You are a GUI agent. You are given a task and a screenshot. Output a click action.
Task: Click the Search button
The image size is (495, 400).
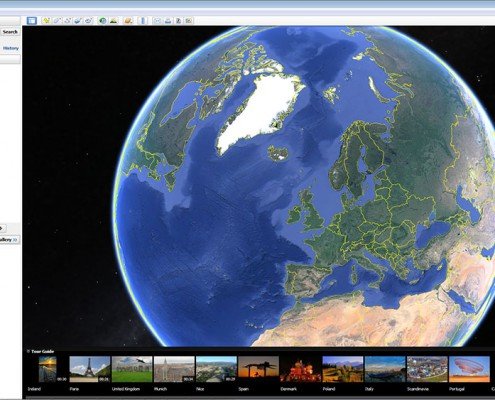click(10, 32)
